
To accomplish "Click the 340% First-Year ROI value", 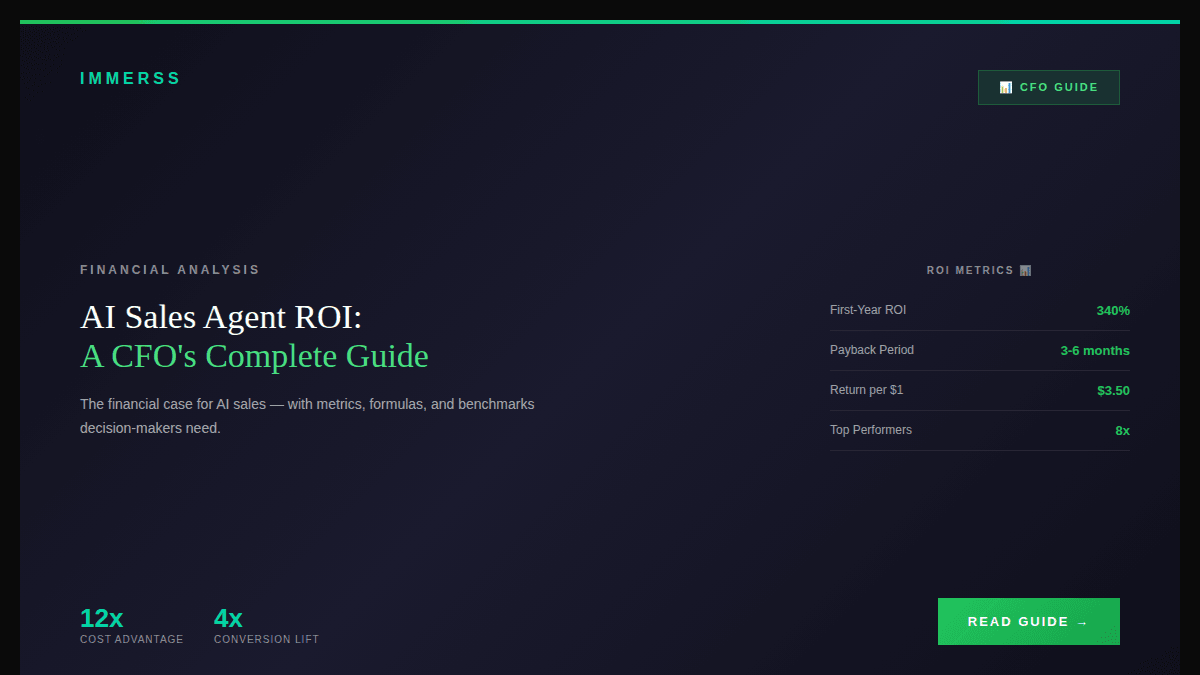I will (1112, 310).
